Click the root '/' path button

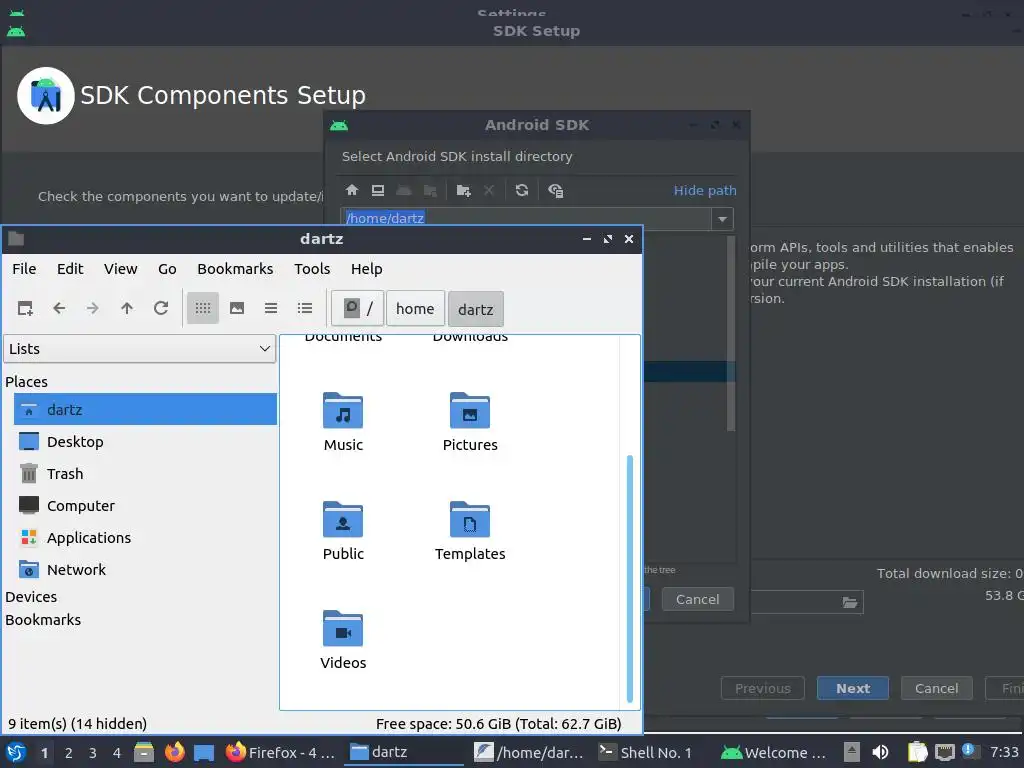tap(357, 308)
